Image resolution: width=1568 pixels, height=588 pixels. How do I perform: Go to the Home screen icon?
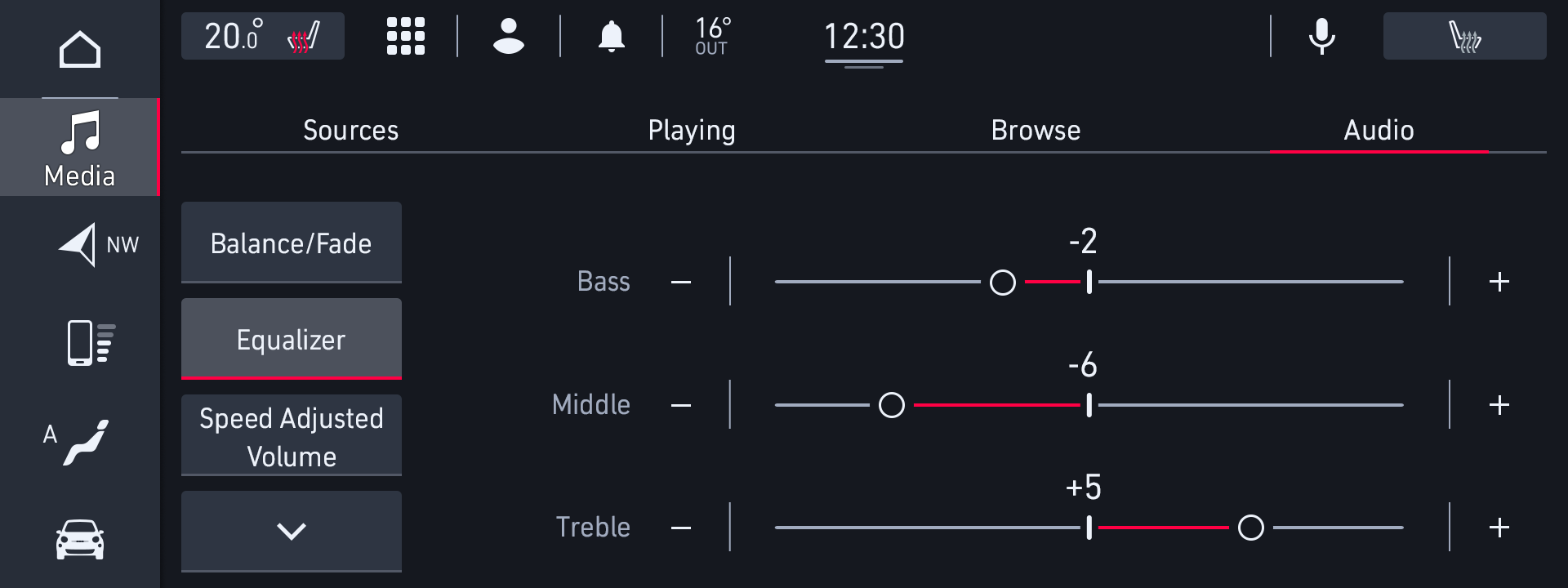click(x=80, y=50)
